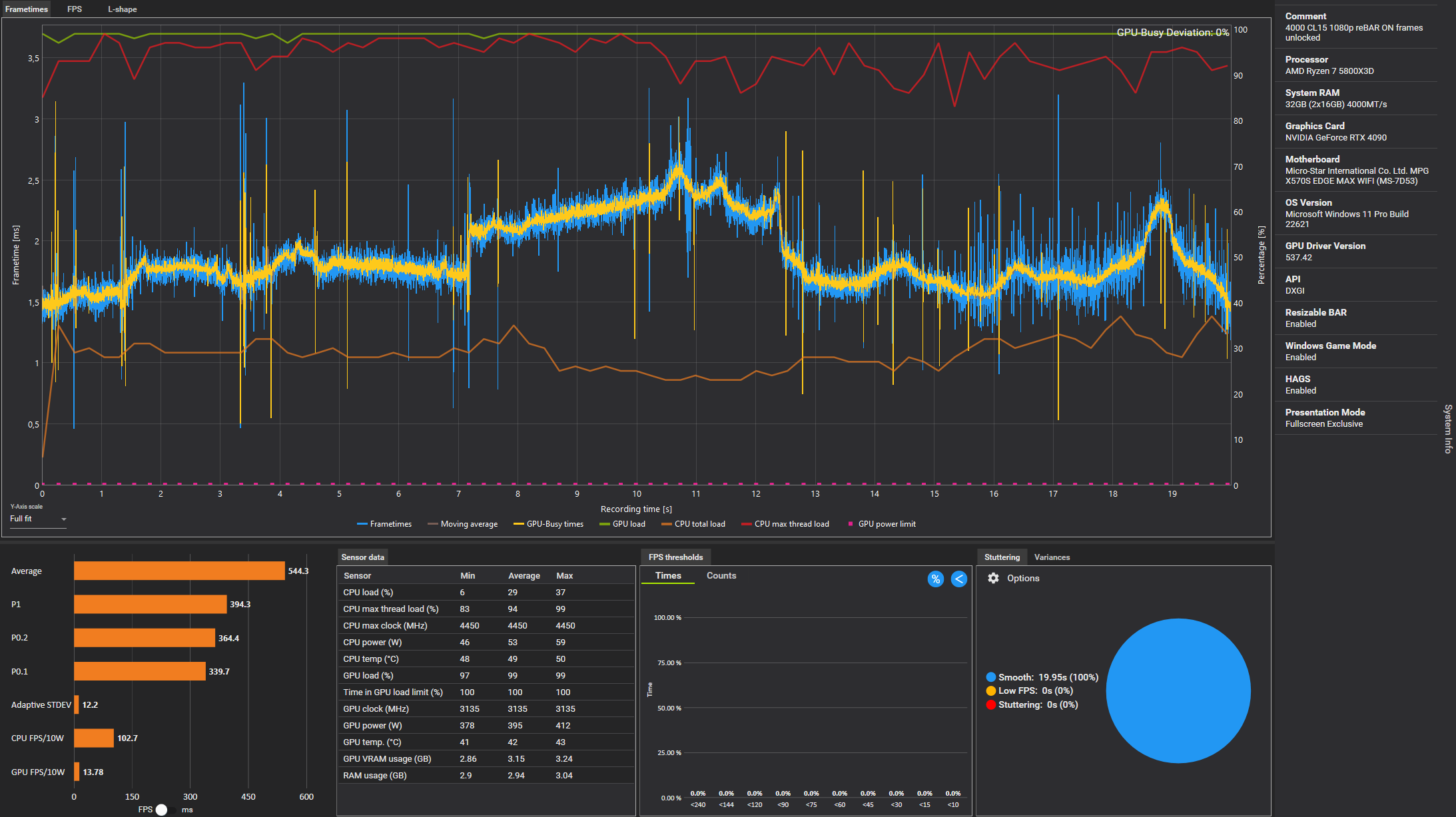Click the Options gear icon in Stuttering panel

(993, 578)
